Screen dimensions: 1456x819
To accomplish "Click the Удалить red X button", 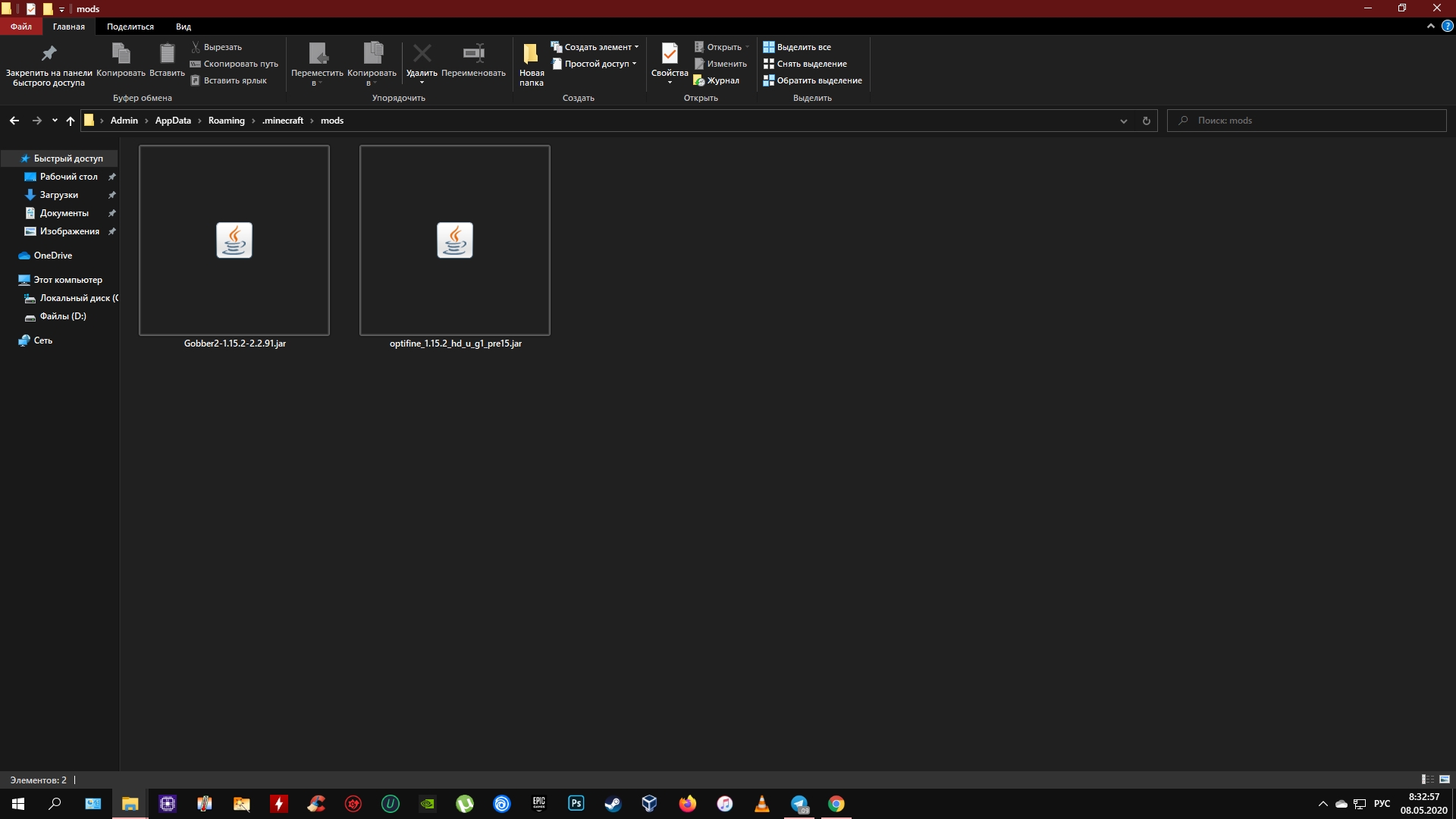I will 422,63.
